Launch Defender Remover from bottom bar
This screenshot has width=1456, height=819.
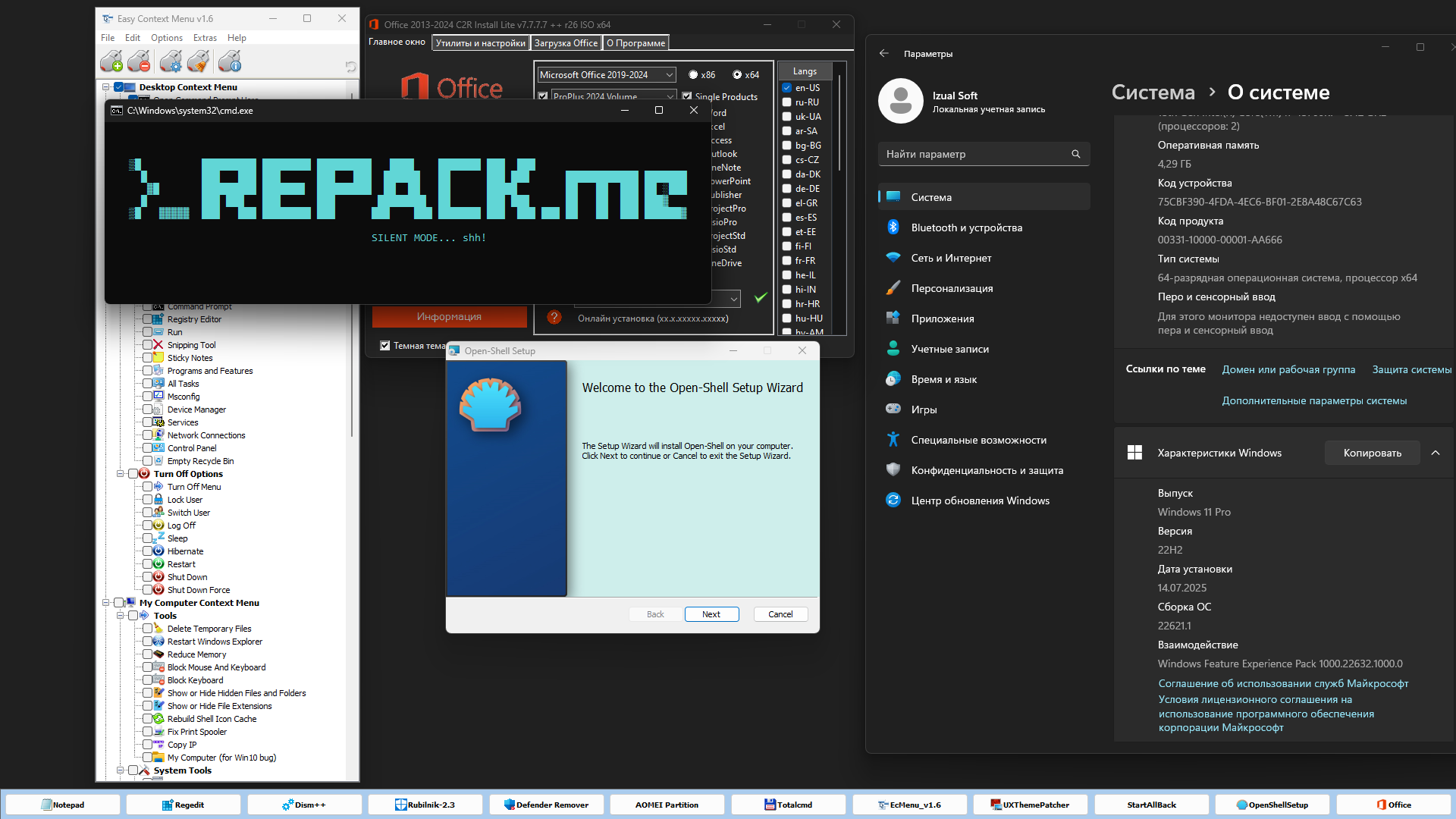pyautogui.click(x=546, y=805)
